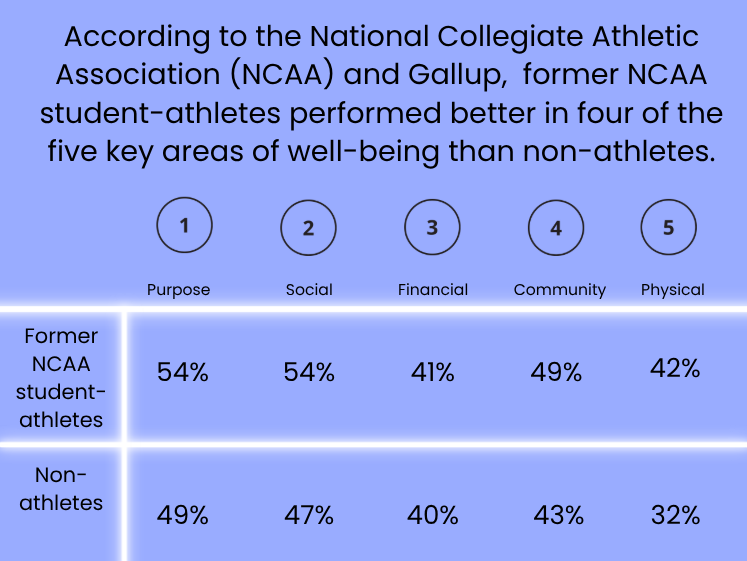Select the 41% Financial value for athletes
This screenshot has width=747, height=561.
433,372
